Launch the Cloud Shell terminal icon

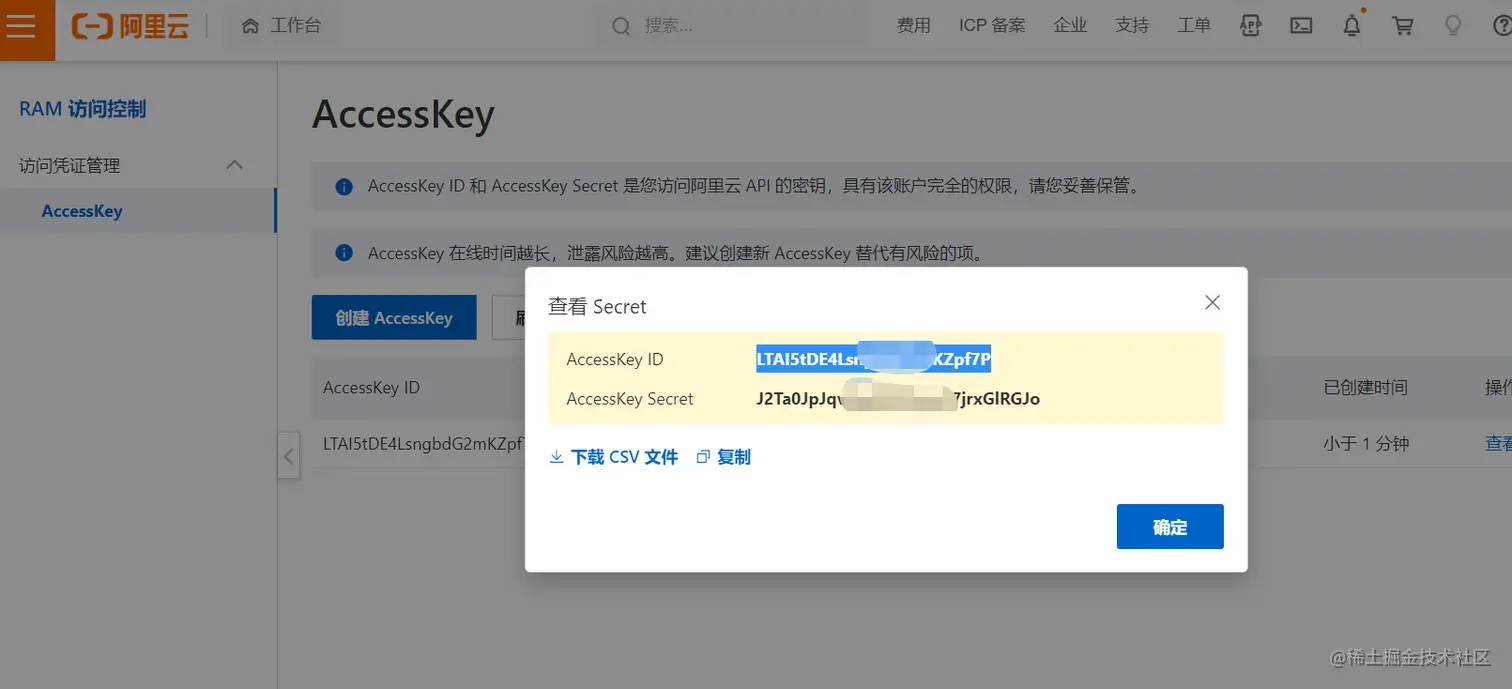[1301, 26]
